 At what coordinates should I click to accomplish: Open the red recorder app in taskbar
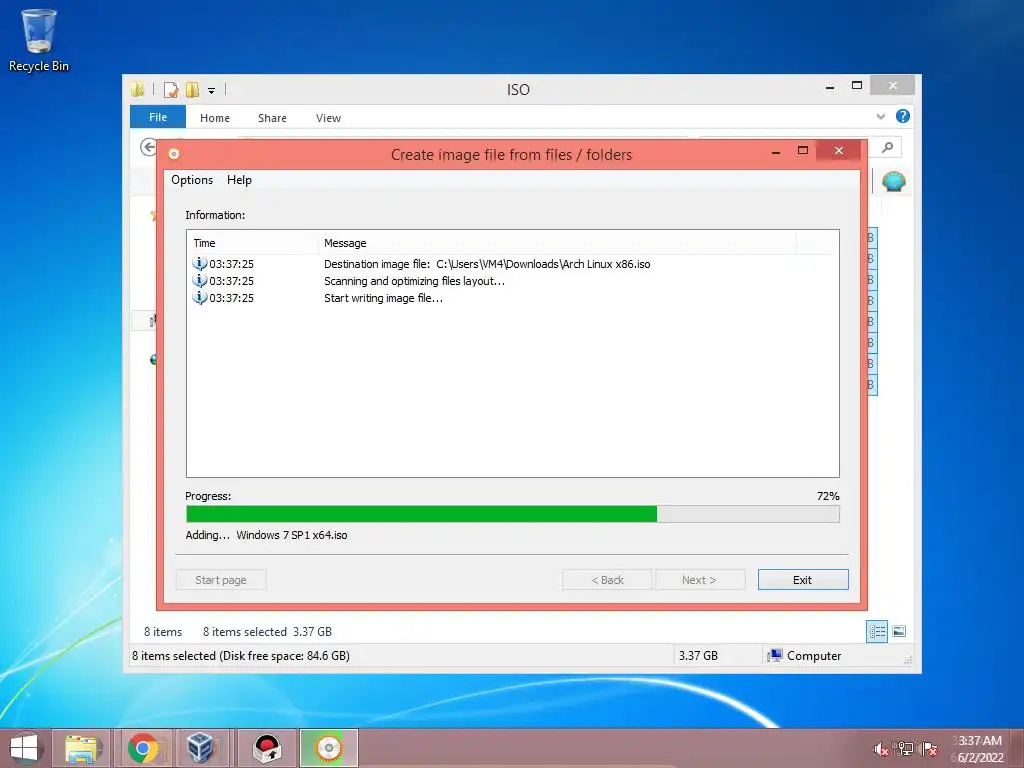[266, 748]
